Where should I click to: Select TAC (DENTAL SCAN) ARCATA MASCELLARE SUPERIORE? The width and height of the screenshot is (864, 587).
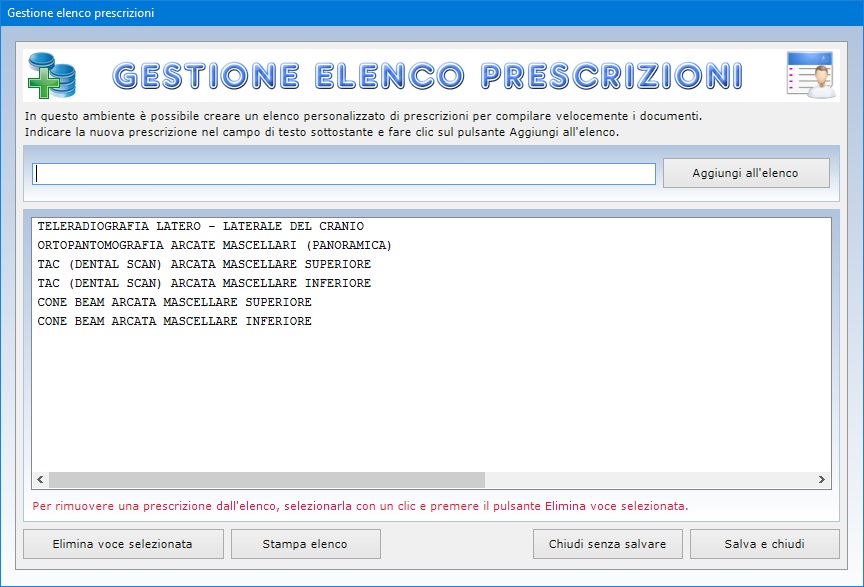(204, 264)
